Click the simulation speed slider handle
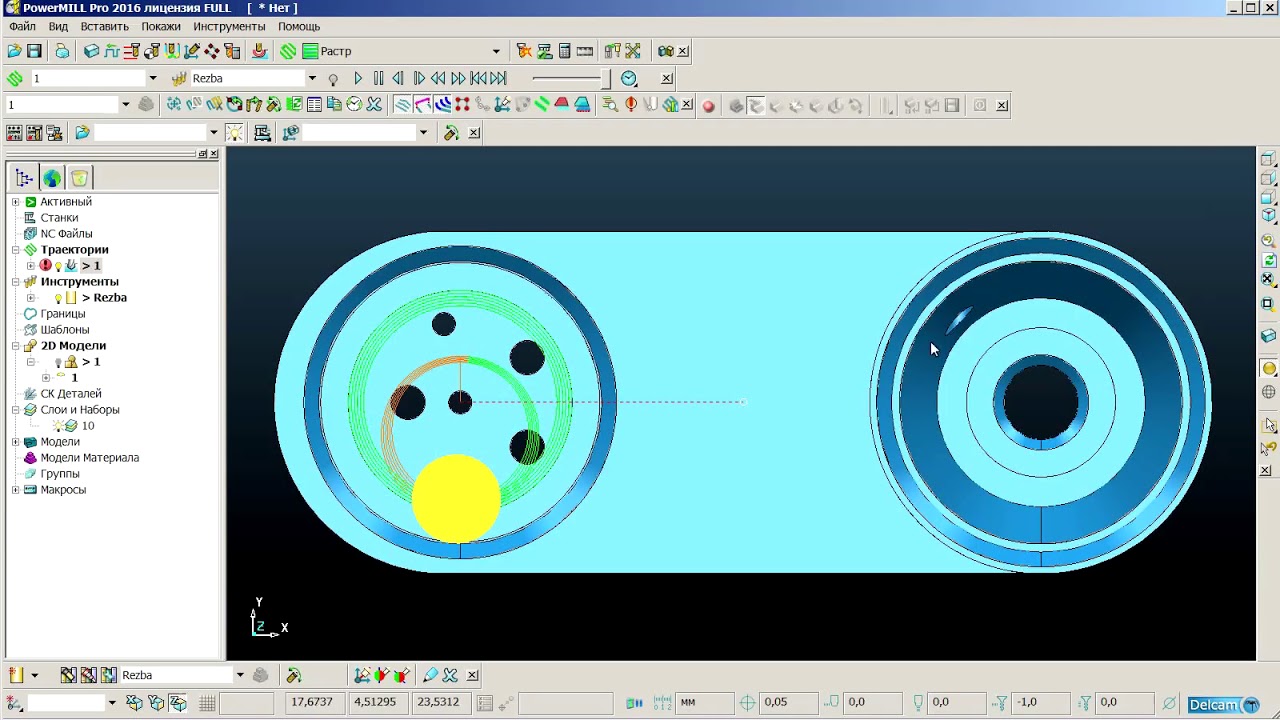This screenshot has height=720, width=1280. click(x=604, y=78)
